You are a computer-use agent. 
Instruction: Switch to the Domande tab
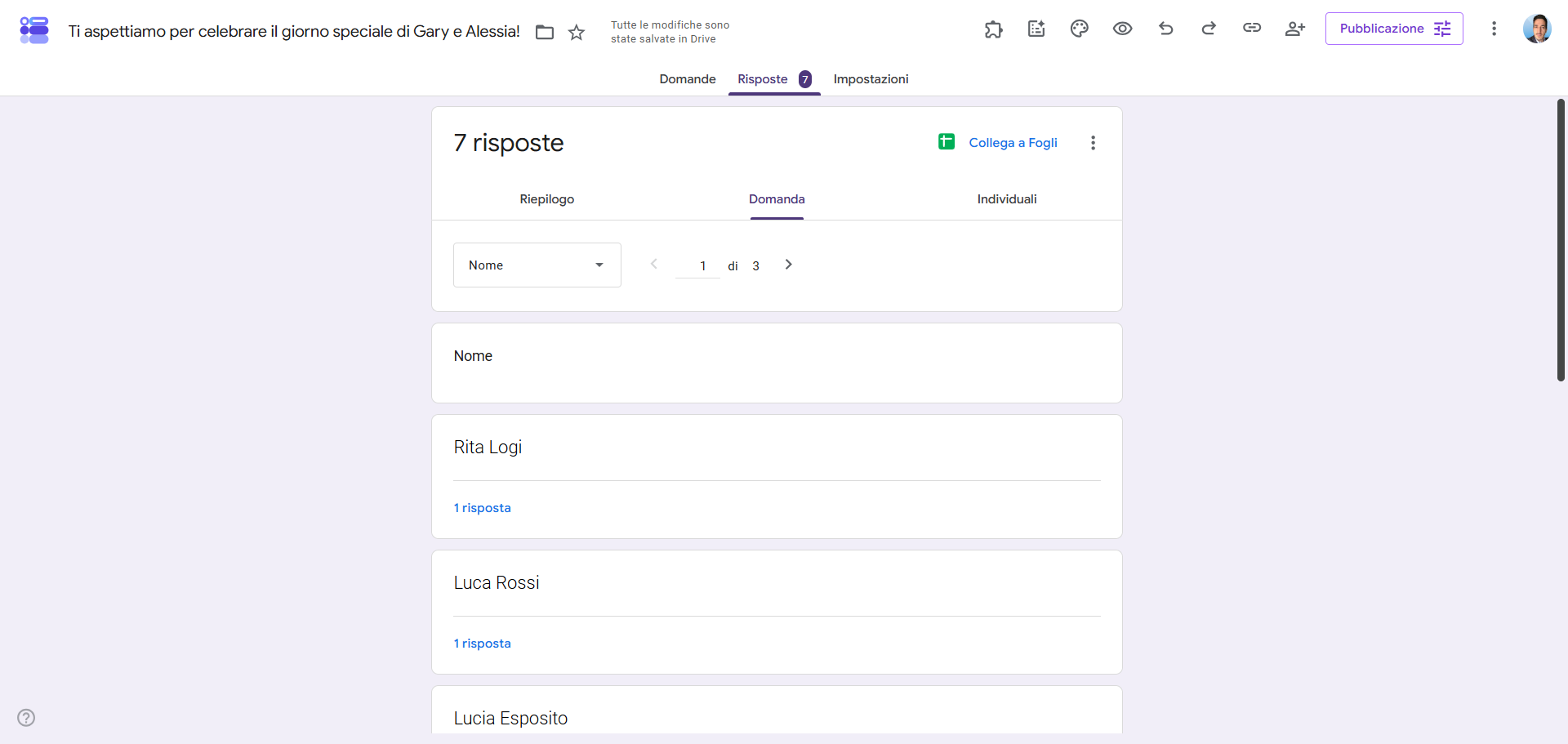[x=688, y=79]
